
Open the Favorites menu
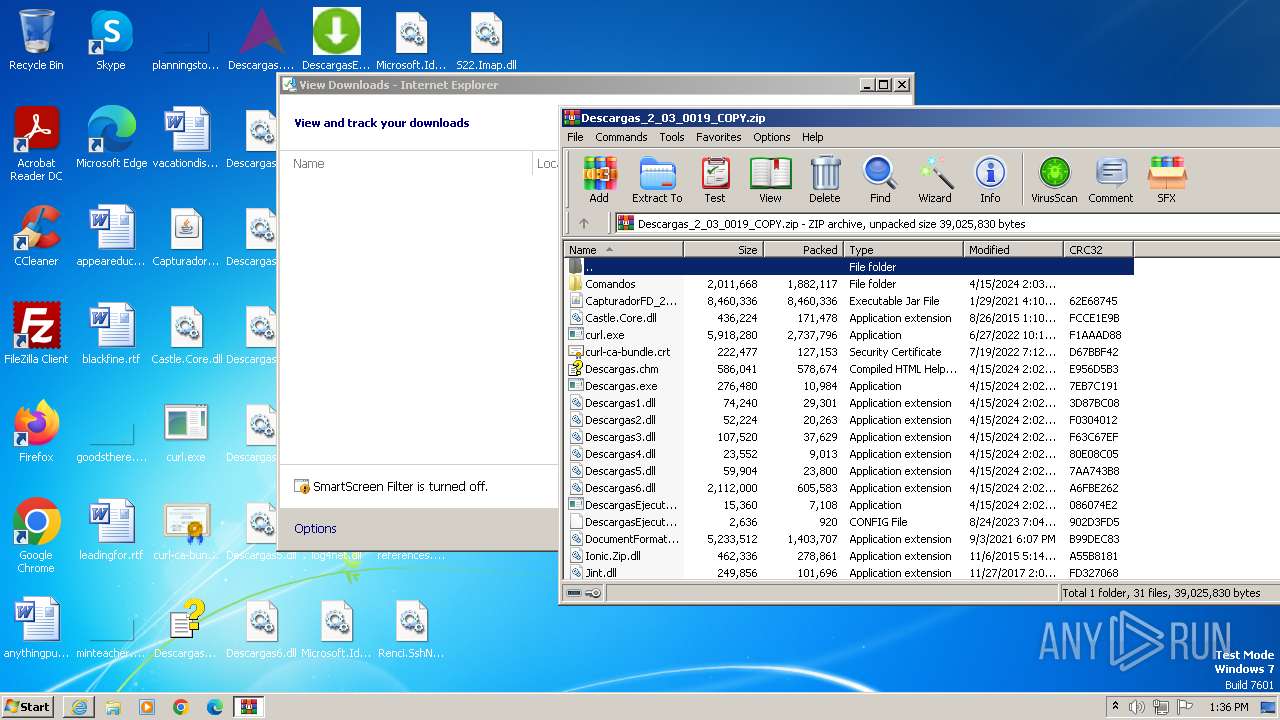(719, 137)
